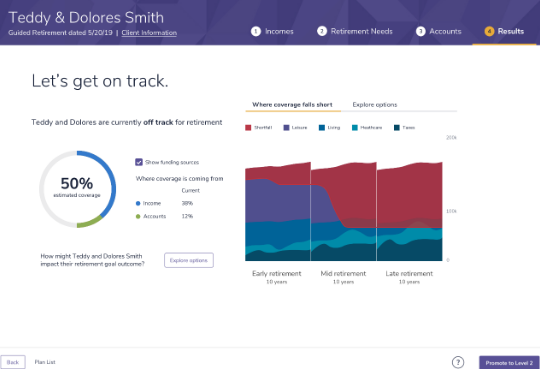Select Where coverage falls short tab
This screenshot has height=369, width=540.
coord(292,104)
